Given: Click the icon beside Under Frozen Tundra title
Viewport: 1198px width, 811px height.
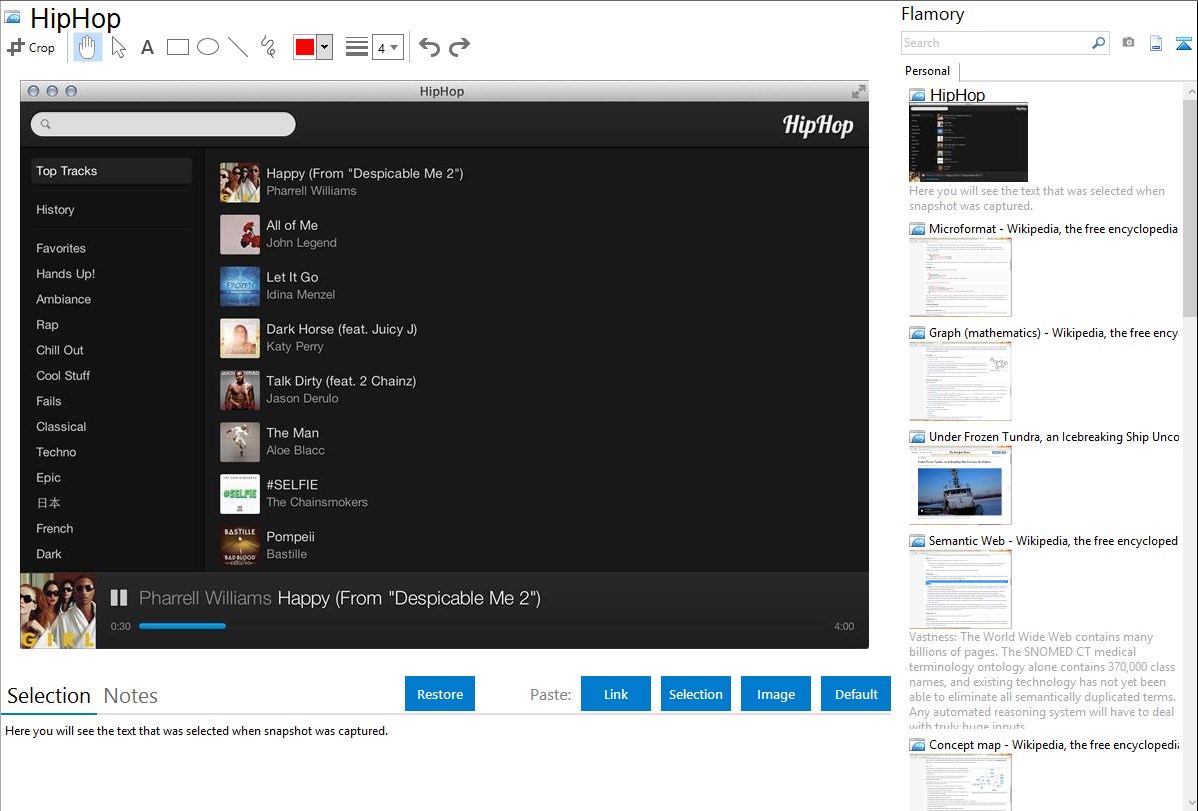Looking at the screenshot, I should click(917, 437).
